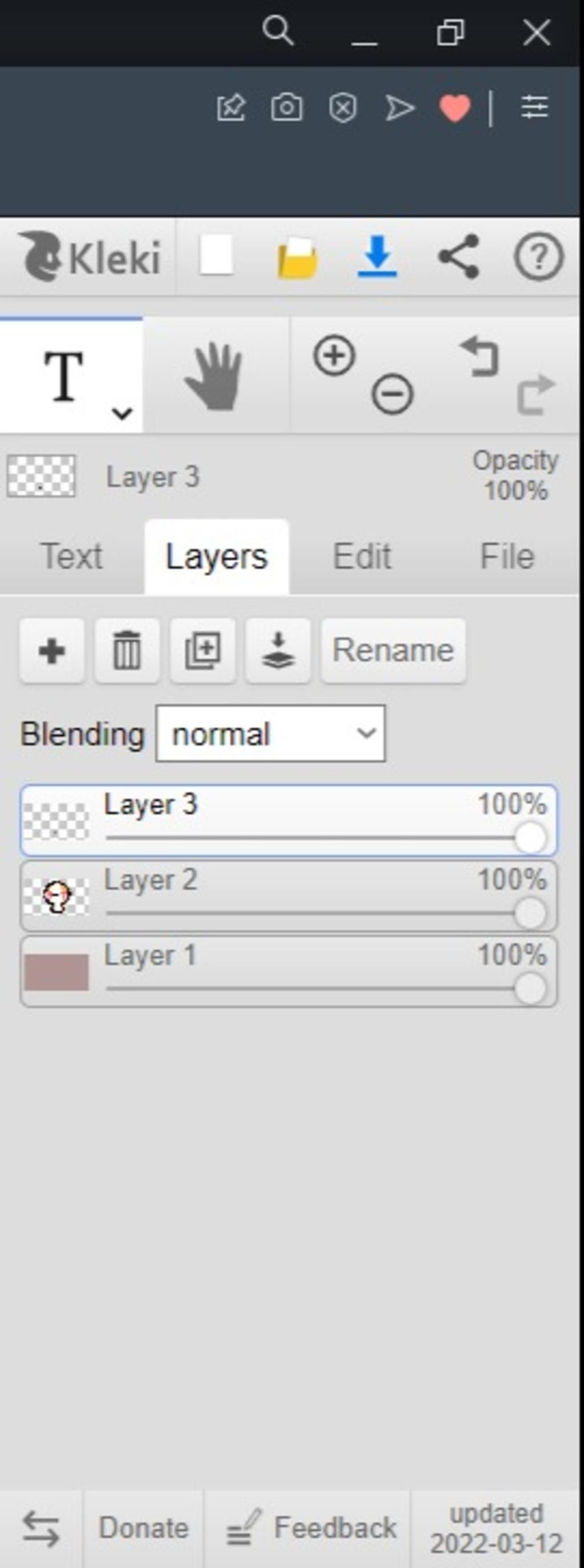Merge layer down icon
The image size is (584, 1568).
pos(278,651)
